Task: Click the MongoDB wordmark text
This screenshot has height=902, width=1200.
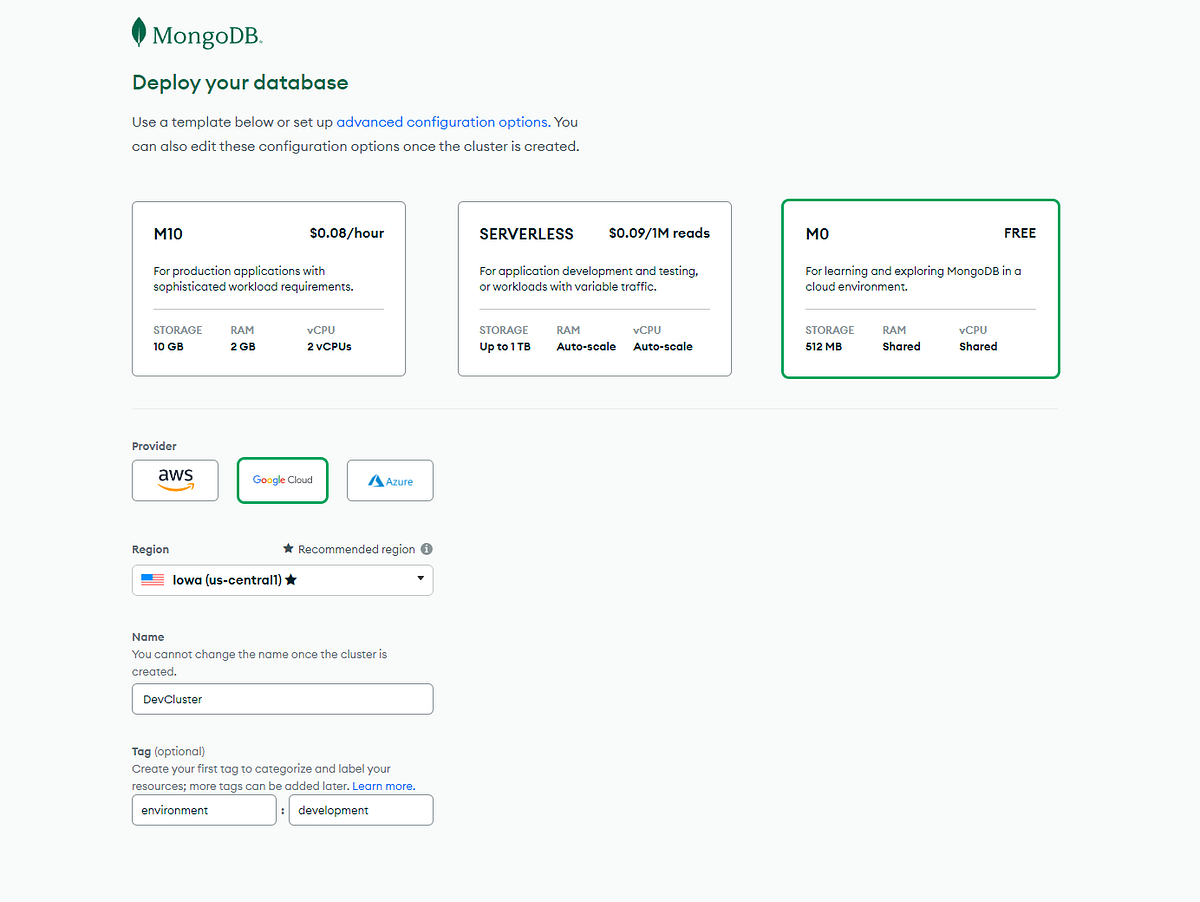Action: point(207,37)
